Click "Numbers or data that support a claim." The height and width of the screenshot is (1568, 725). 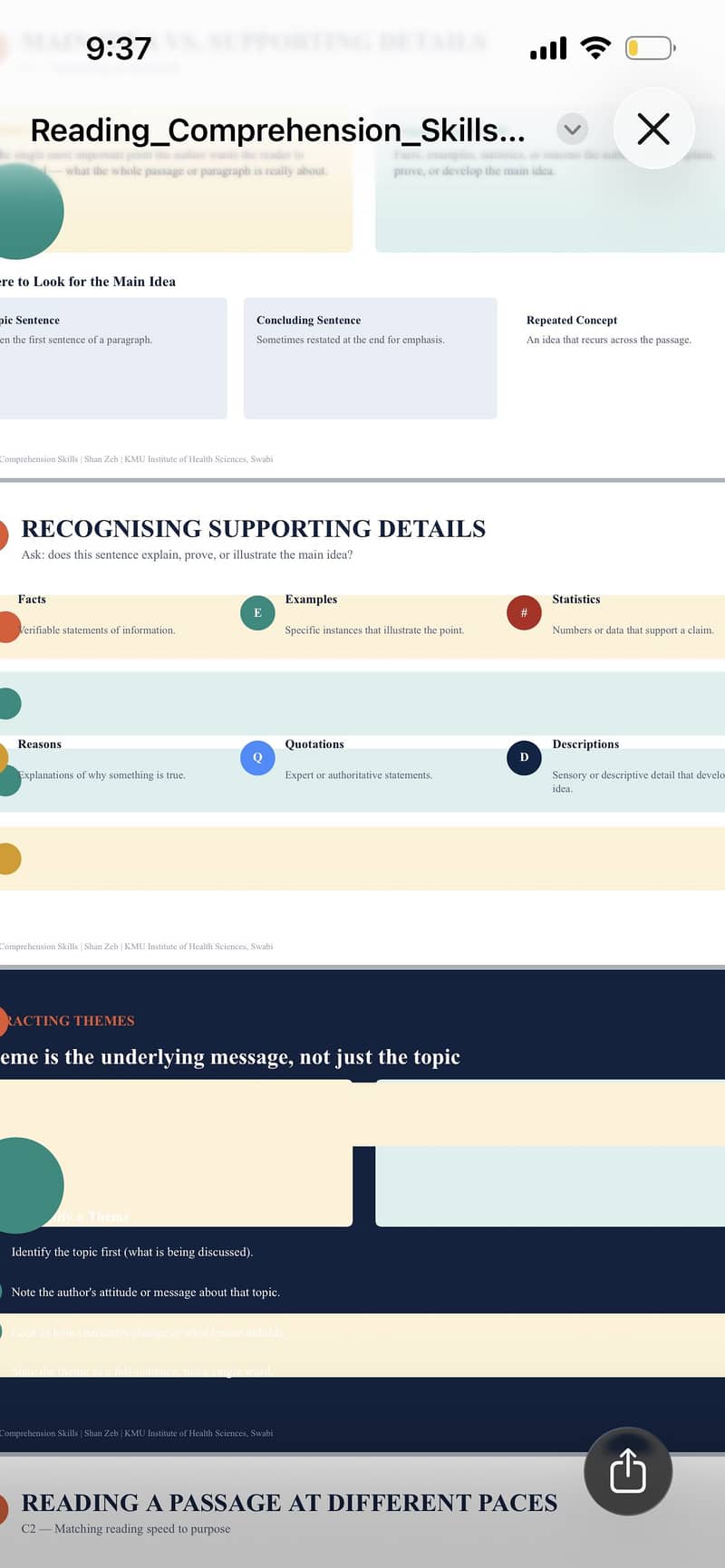tap(633, 630)
